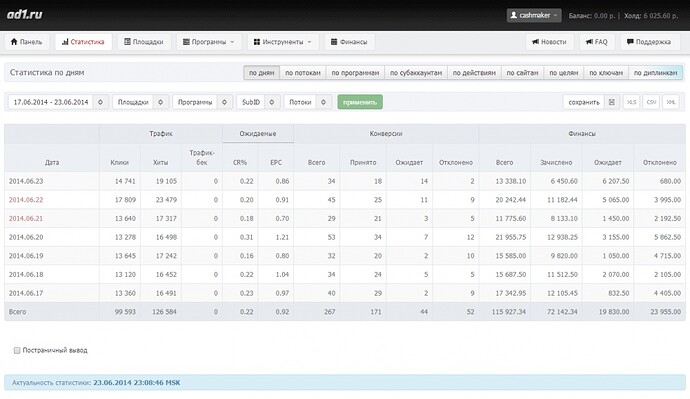The image size is (690, 399).
Task: Click the ad1.ru logo
Action: (25, 15)
